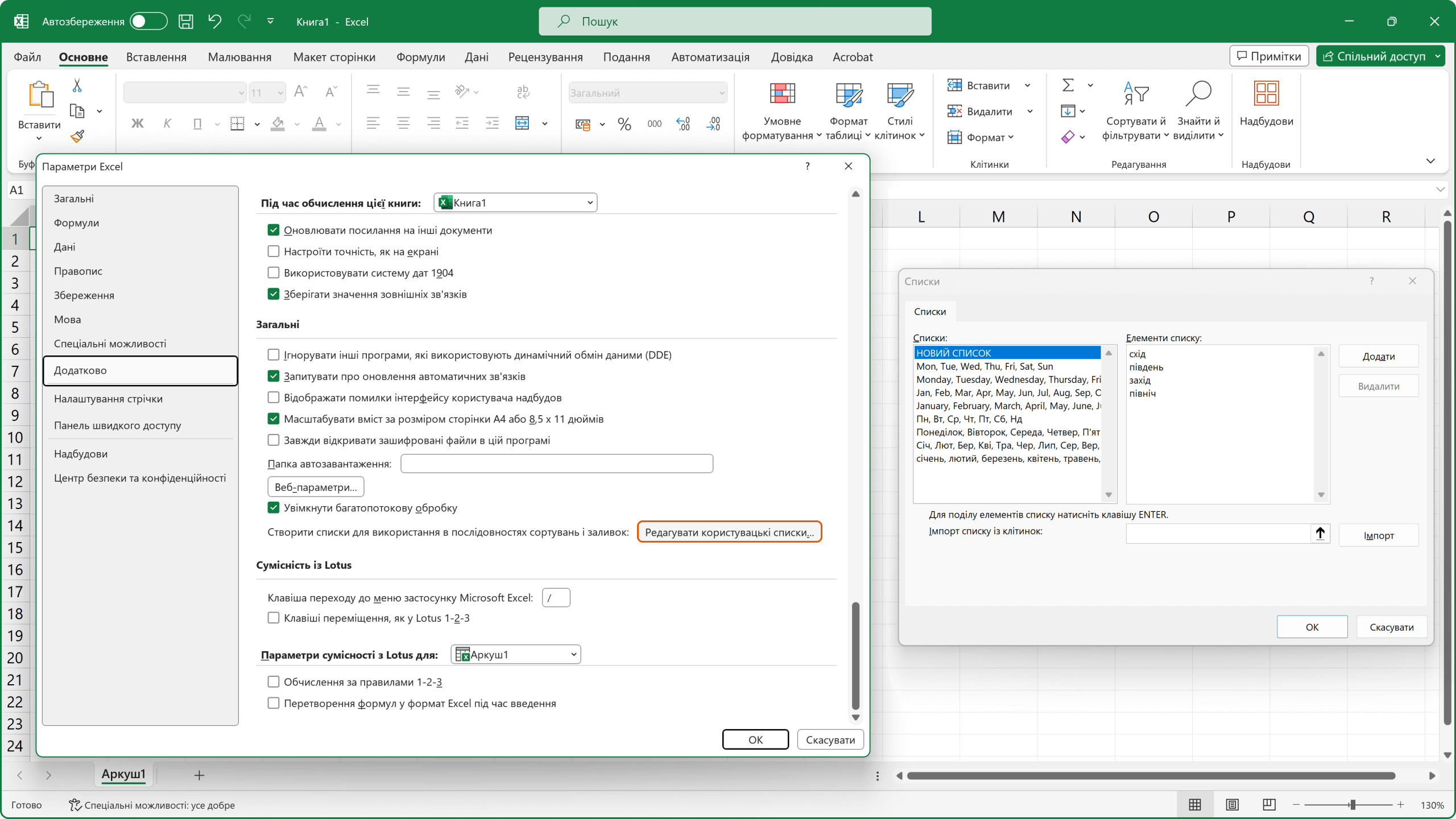Click Редагувати користувацькі списки button
Viewport: 1456px width, 819px height.
click(729, 532)
